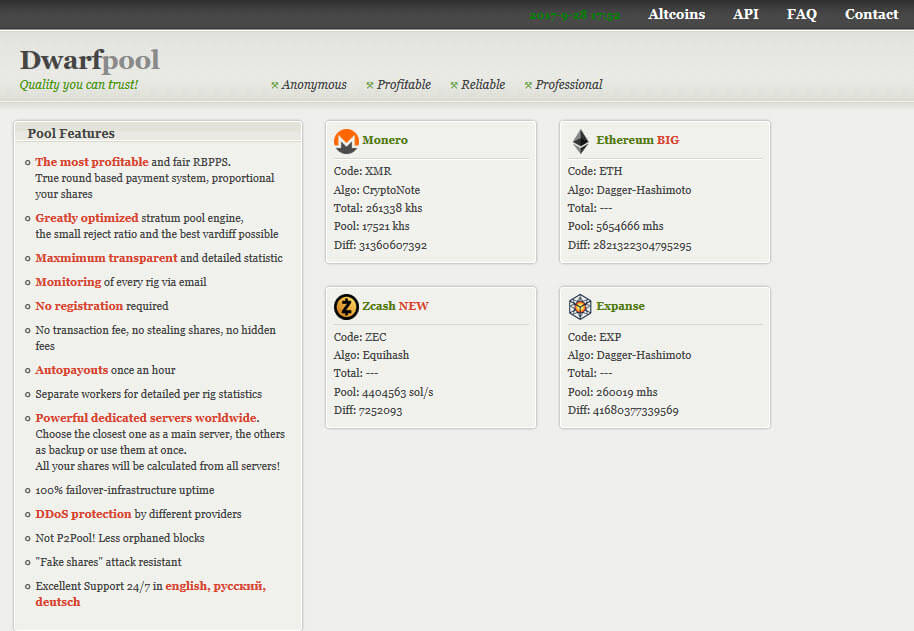Open the Altcoins menu item
This screenshot has width=914, height=631.
(x=676, y=14)
